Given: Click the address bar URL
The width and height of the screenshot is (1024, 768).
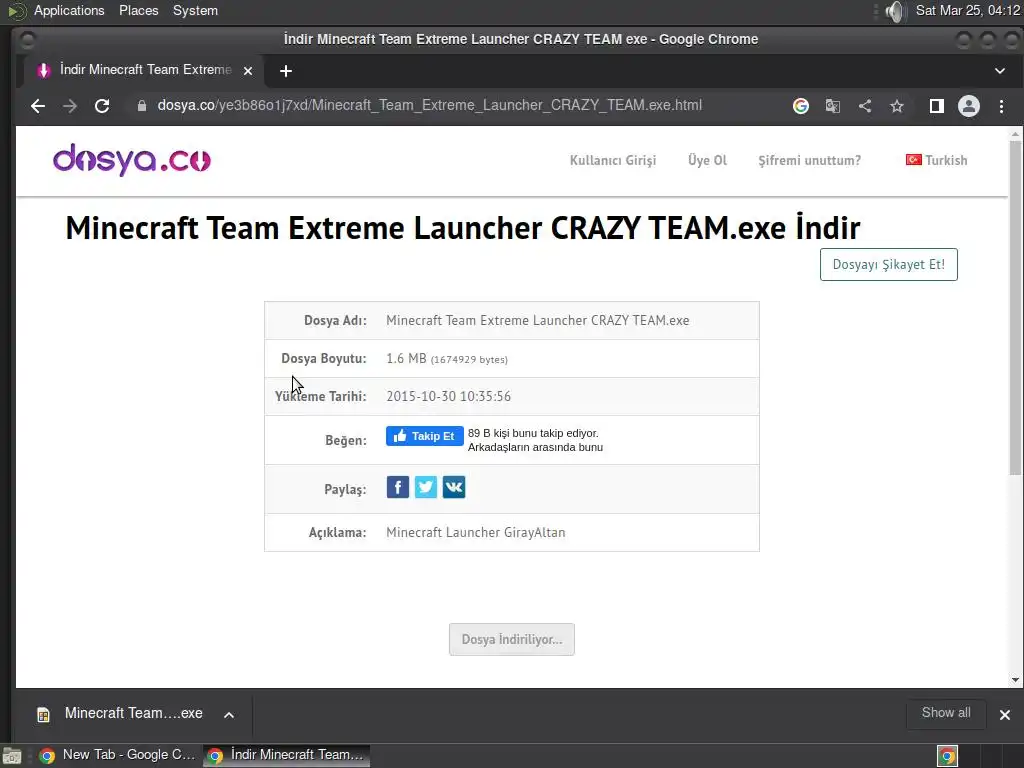Looking at the screenshot, I should 430,105.
